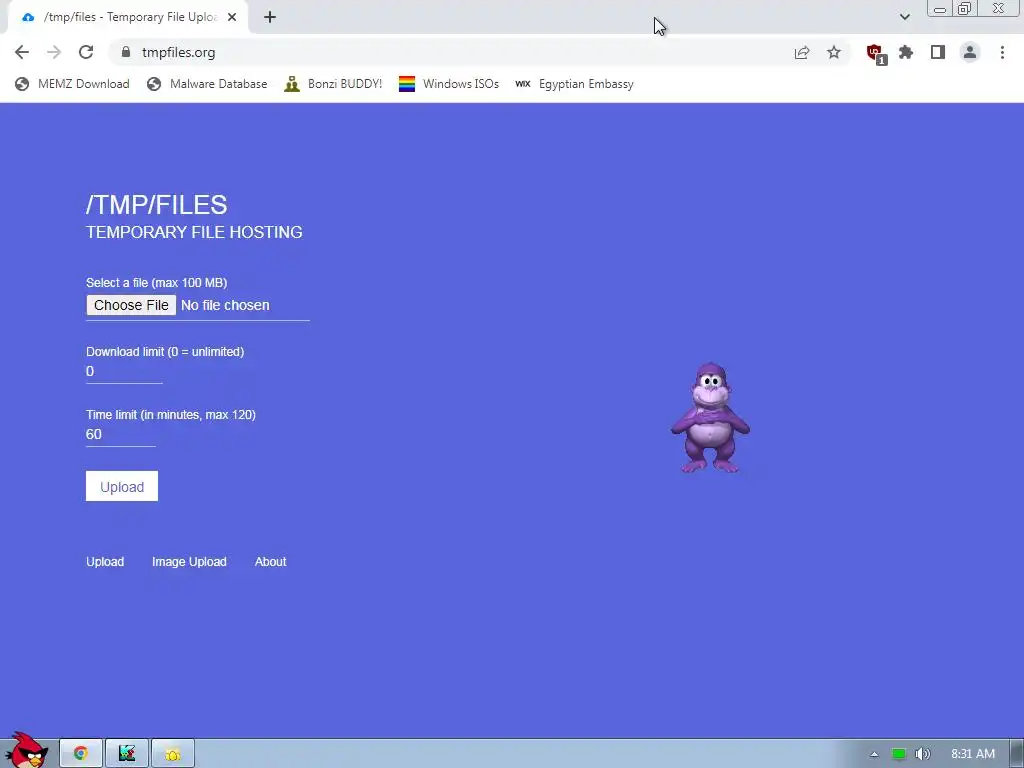
Task: Show hidden system tray icons
Action: (x=874, y=754)
